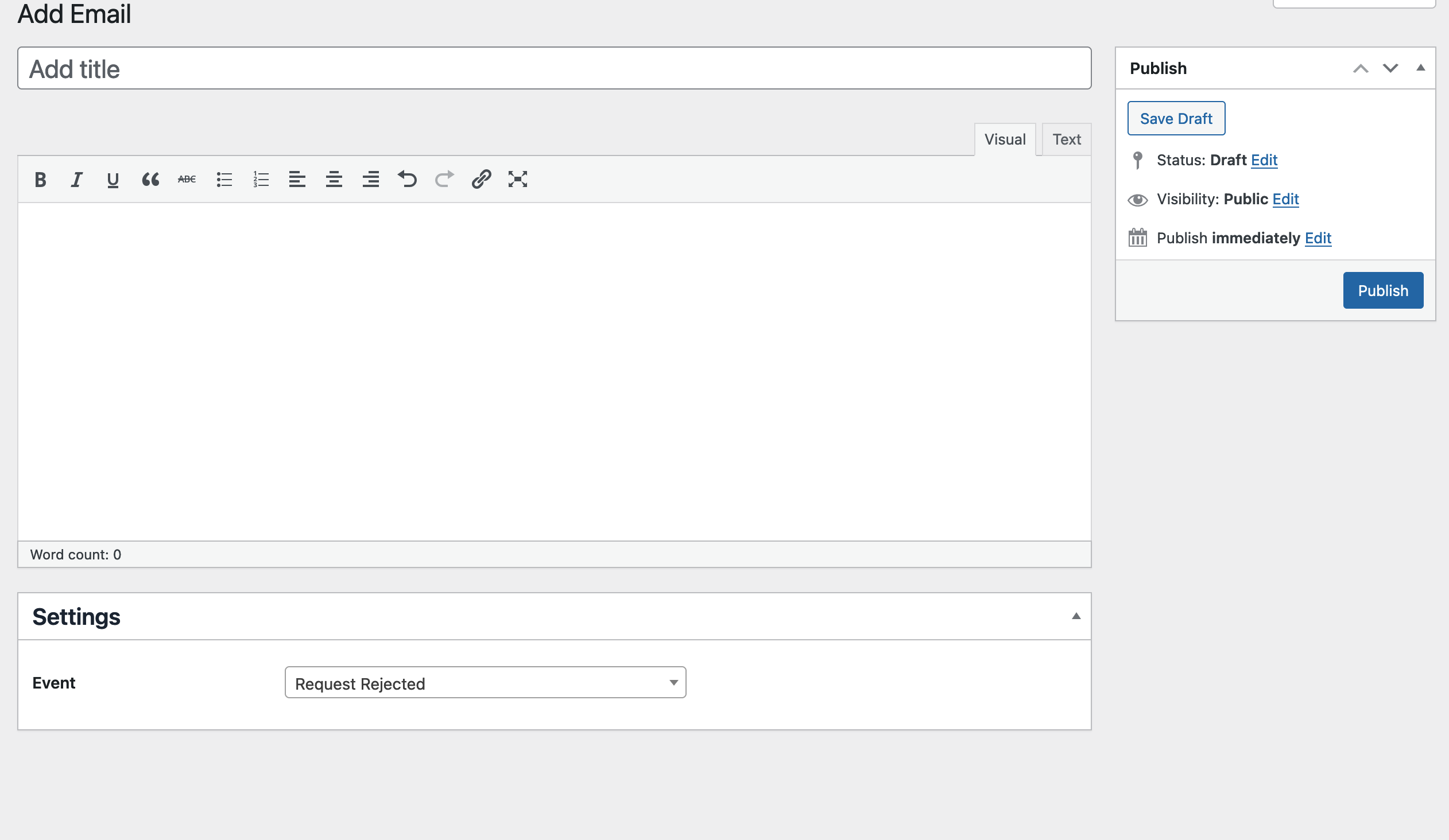This screenshot has height=840, width=1449.
Task: Click the Add title field
Action: (x=555, y=68)
